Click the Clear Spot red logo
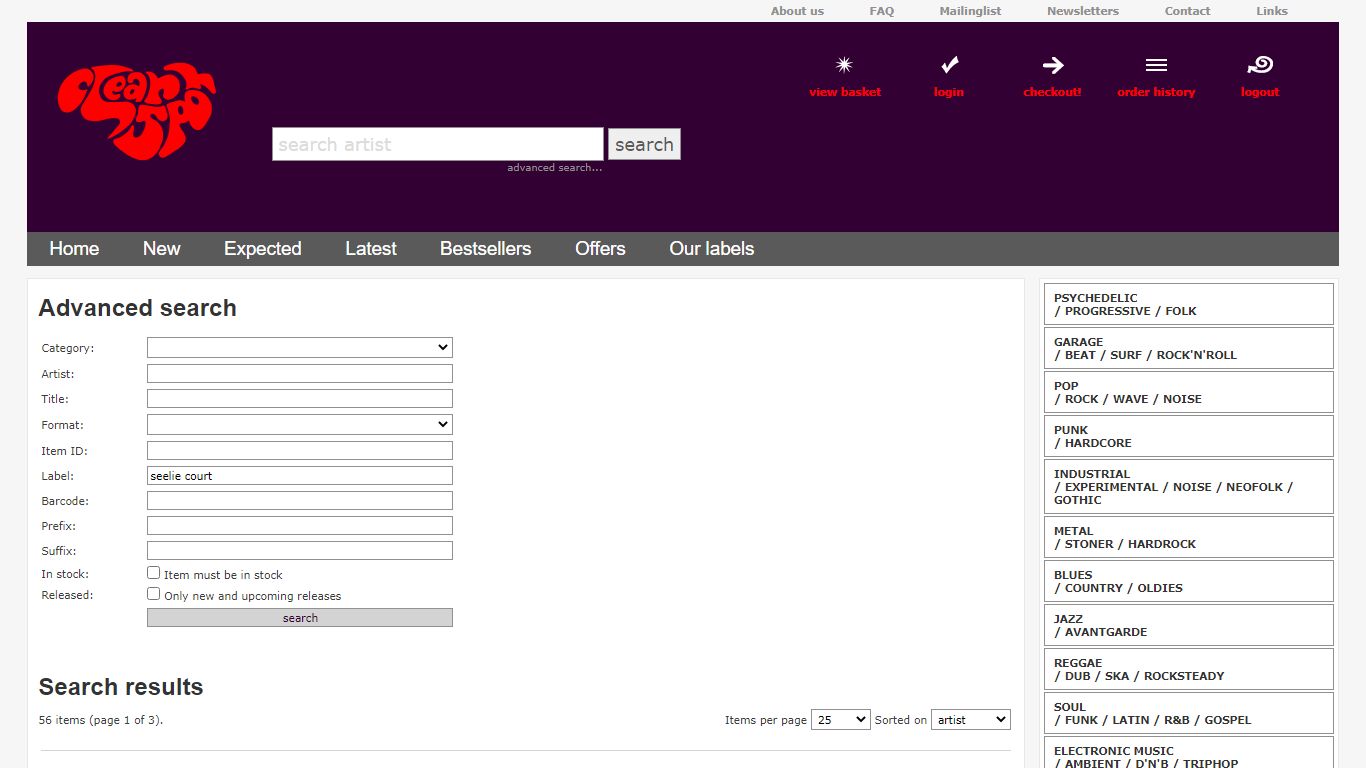This screenshot has height=768, width=1366. pyautogui.click(x=137, y=111)
